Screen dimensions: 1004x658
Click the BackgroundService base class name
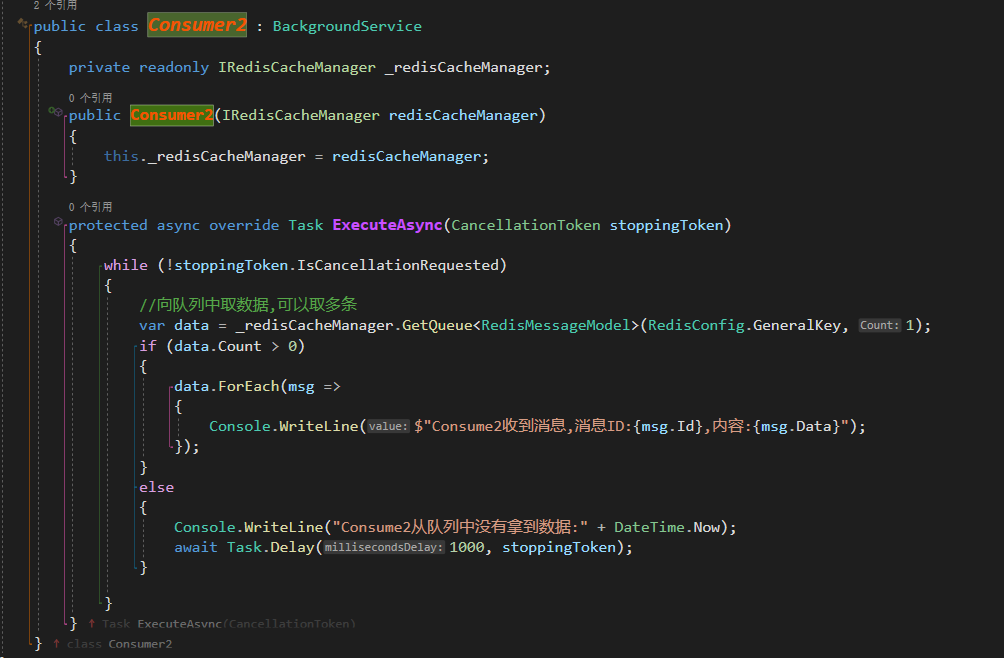(x=347, y=26)
